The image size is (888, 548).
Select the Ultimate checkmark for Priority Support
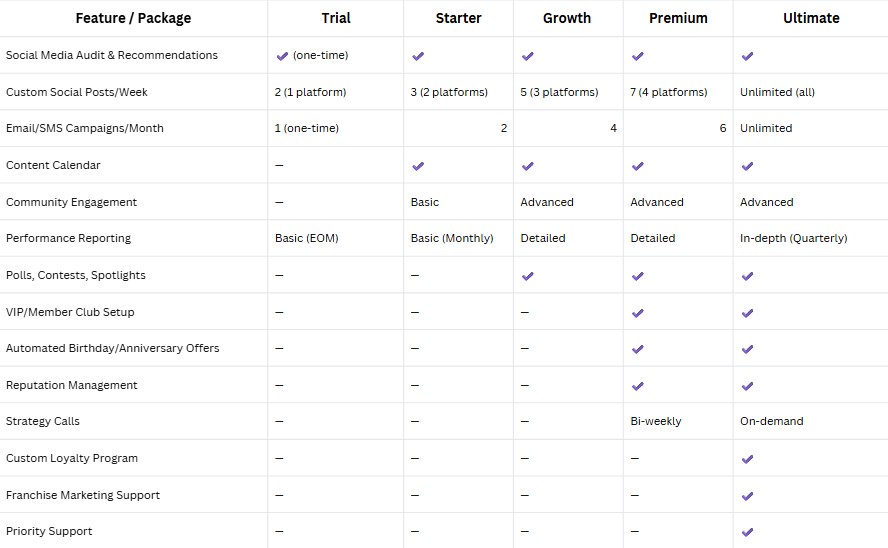[748, 532]
